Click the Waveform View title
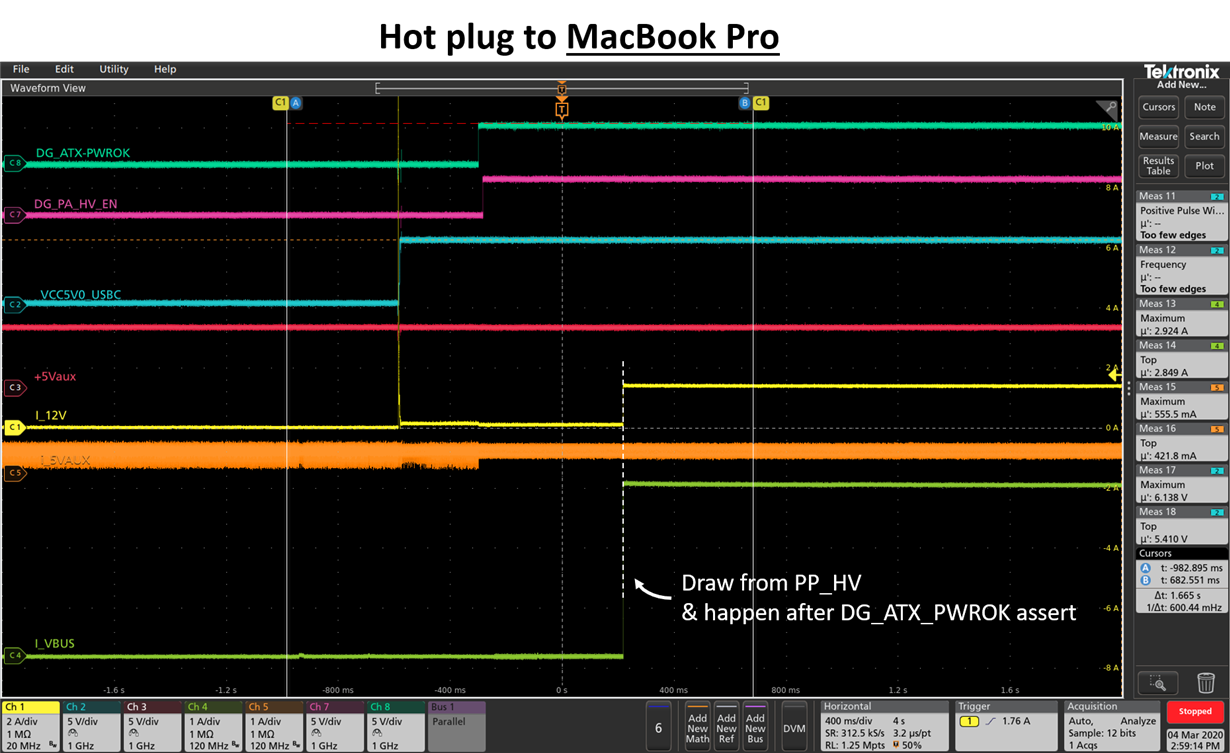This screenshot has height=753, width=1230. [48, 88]
